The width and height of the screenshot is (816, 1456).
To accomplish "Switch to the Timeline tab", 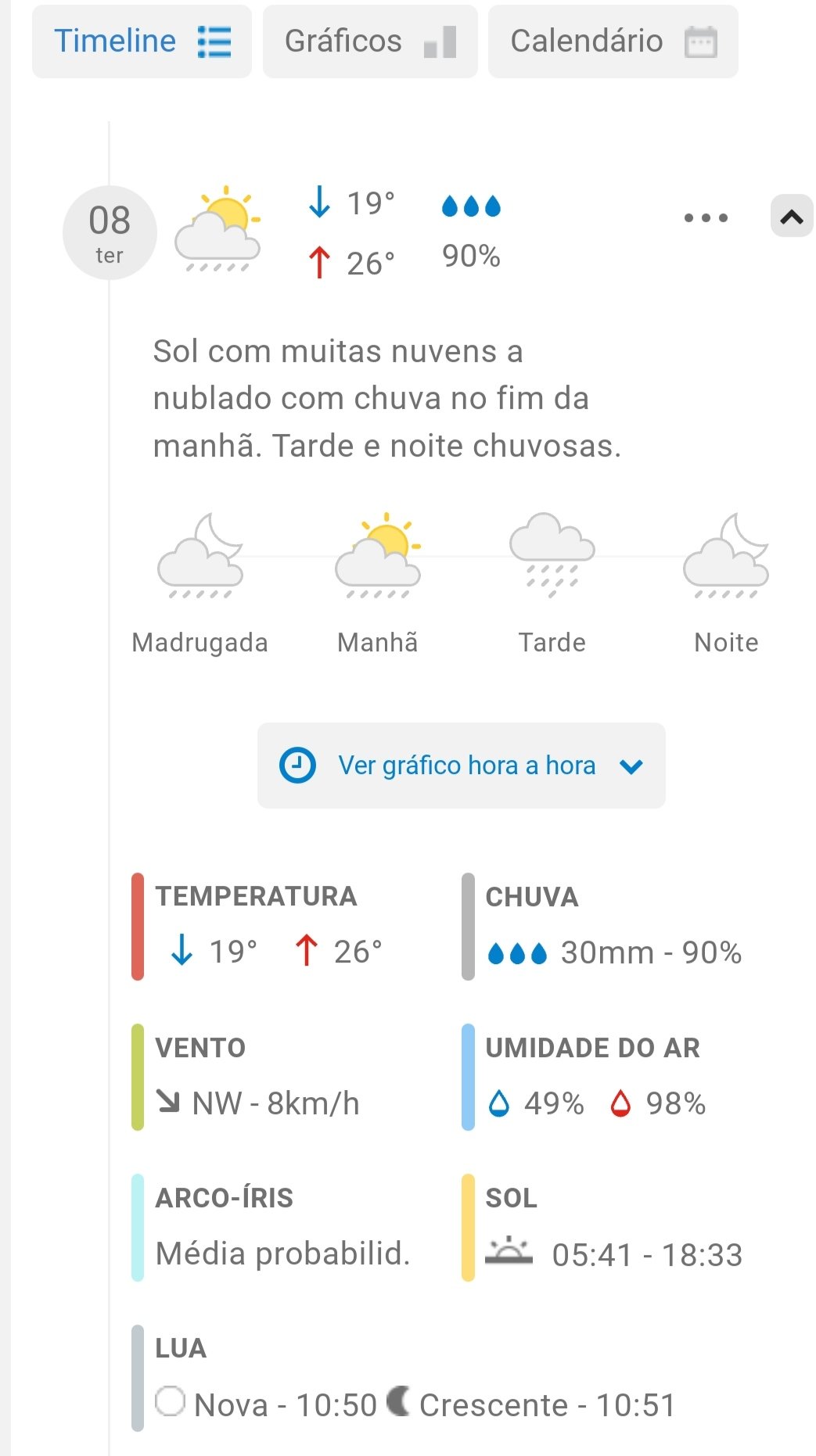I will 142,41.
